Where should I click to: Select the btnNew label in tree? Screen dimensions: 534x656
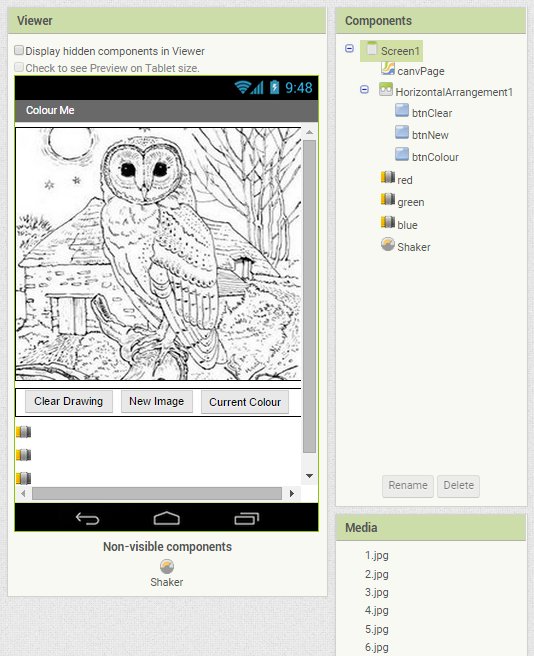pyautogui.click(x=430, y=135)
